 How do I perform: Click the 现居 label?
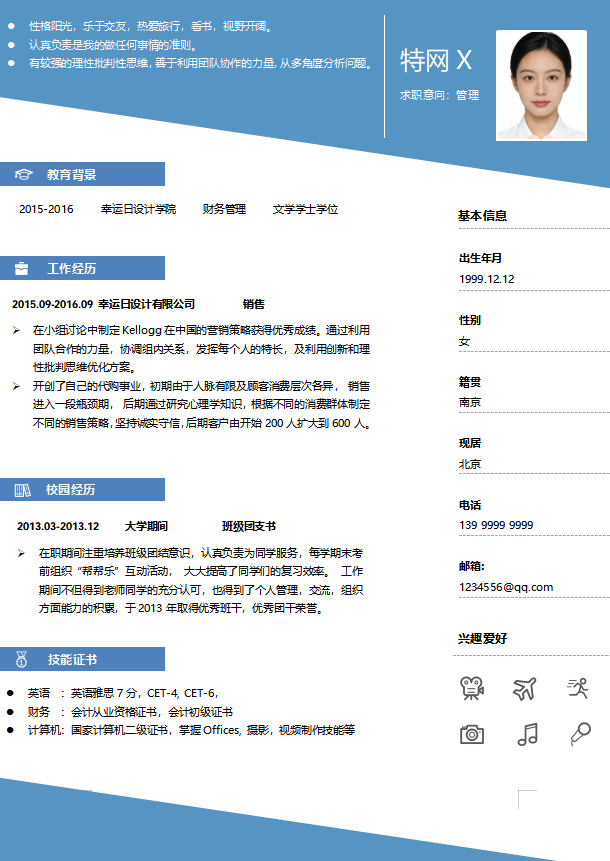point(470,443)
